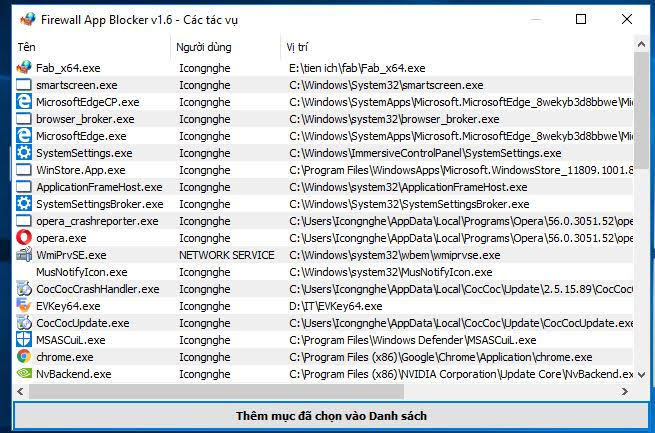Click 'Thêm mục đã chọn vào Danh sách' button
The width and height of the screenshot is (655, 433).
(x=331, y=415)
